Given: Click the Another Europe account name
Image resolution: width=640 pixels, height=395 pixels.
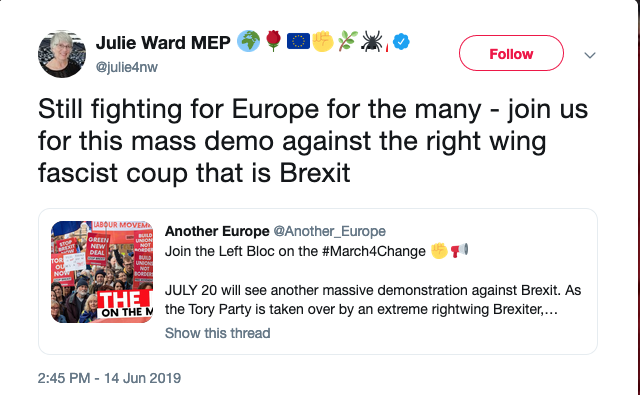Looking at the screenshot, I should pyautogui.click(x=217, y=231).
